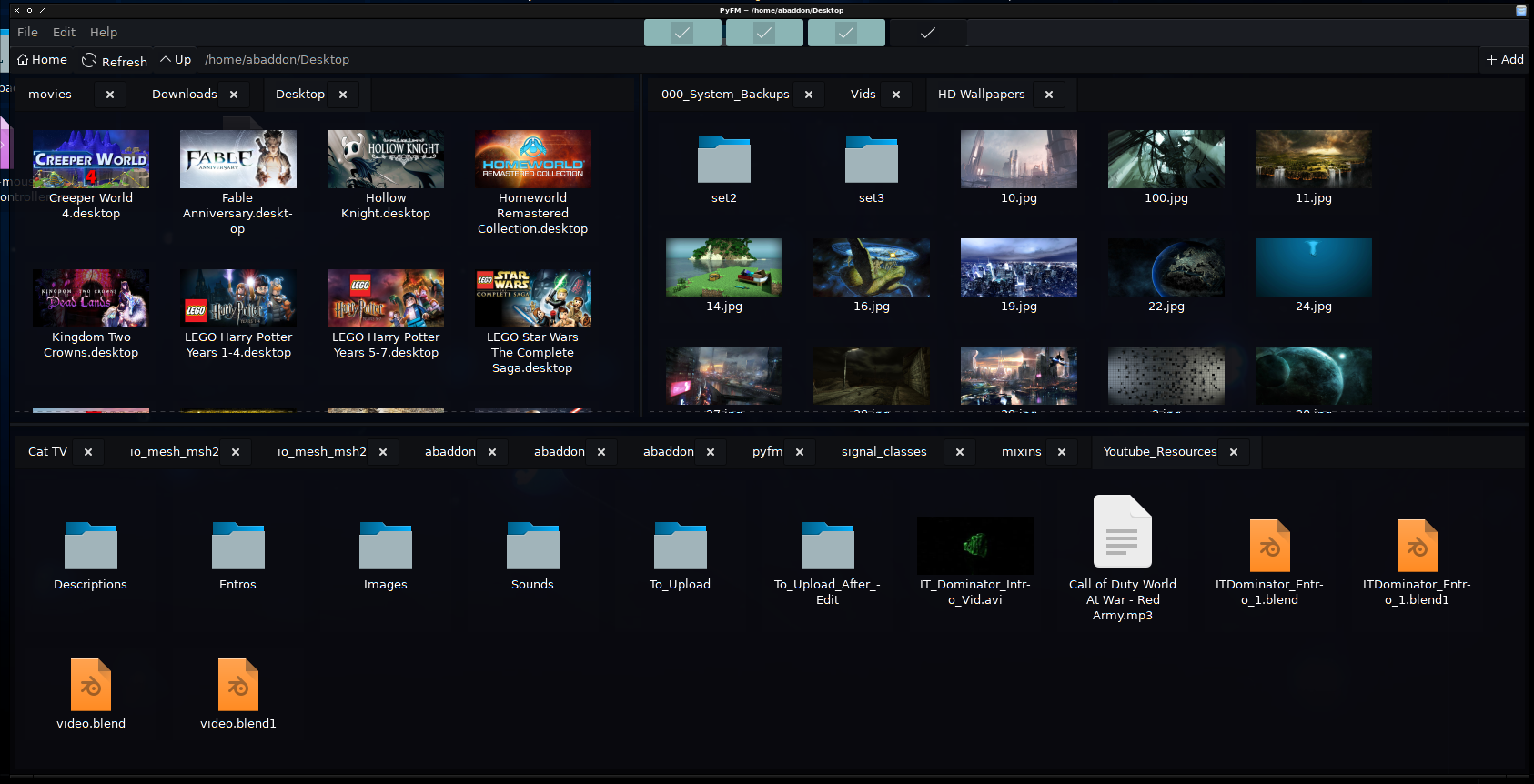1534x784 pixels.
Task: Switch to the Downloads tab
Action: [x=184, y=95]
